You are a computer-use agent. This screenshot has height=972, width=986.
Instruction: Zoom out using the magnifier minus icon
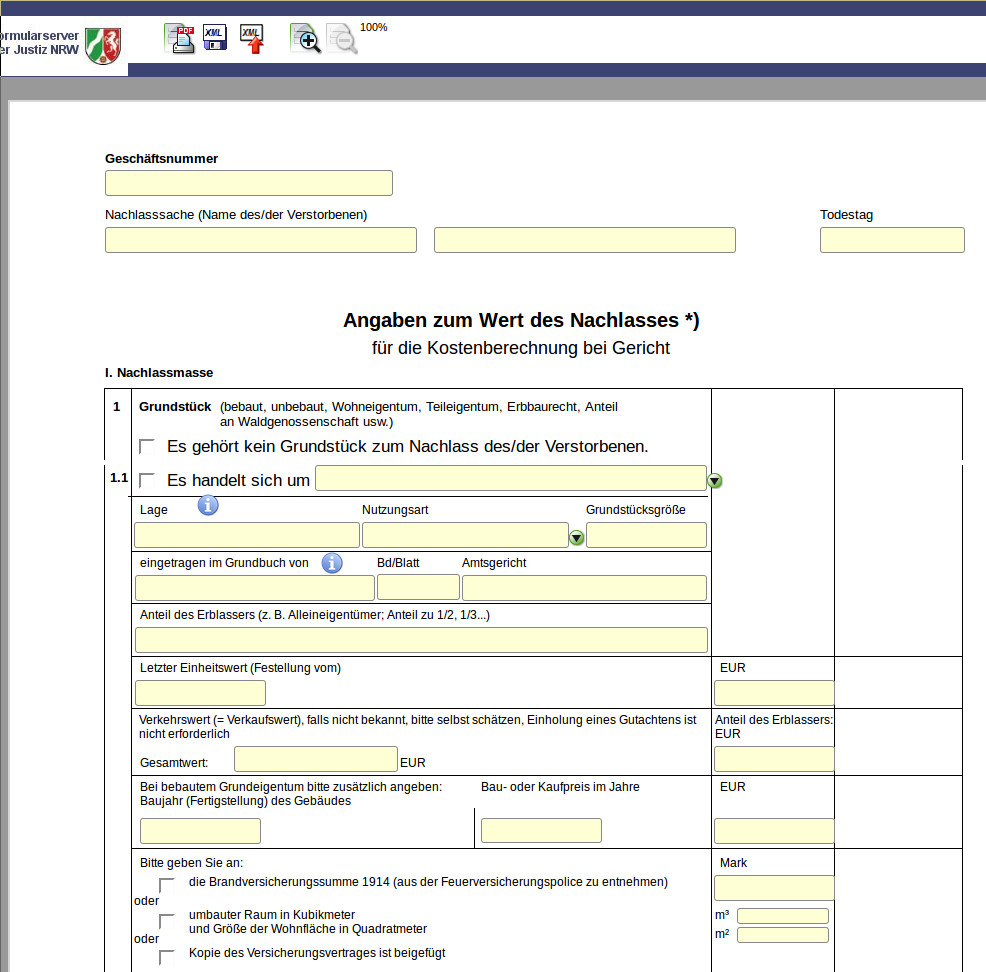pos(341,38)
